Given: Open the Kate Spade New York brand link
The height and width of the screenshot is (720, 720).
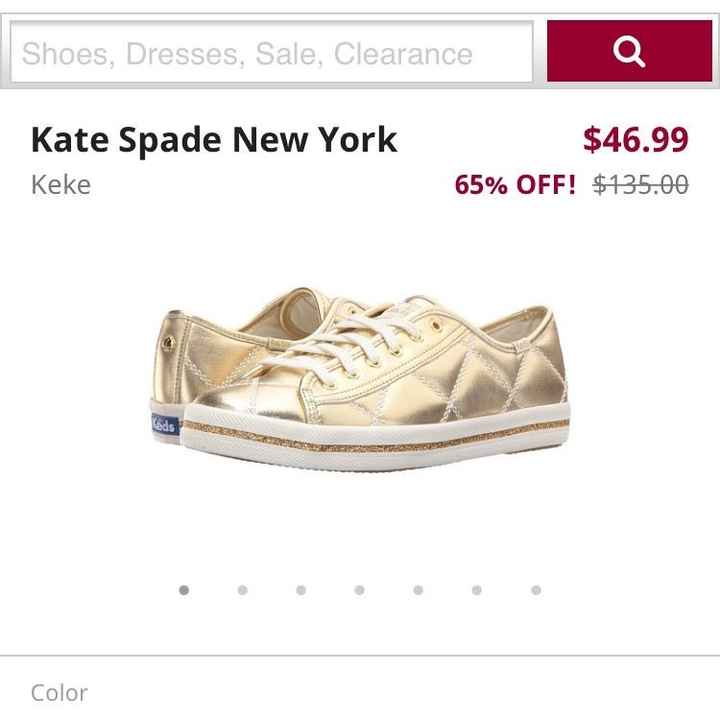Looking at the screenshot, I should point(214,139).
